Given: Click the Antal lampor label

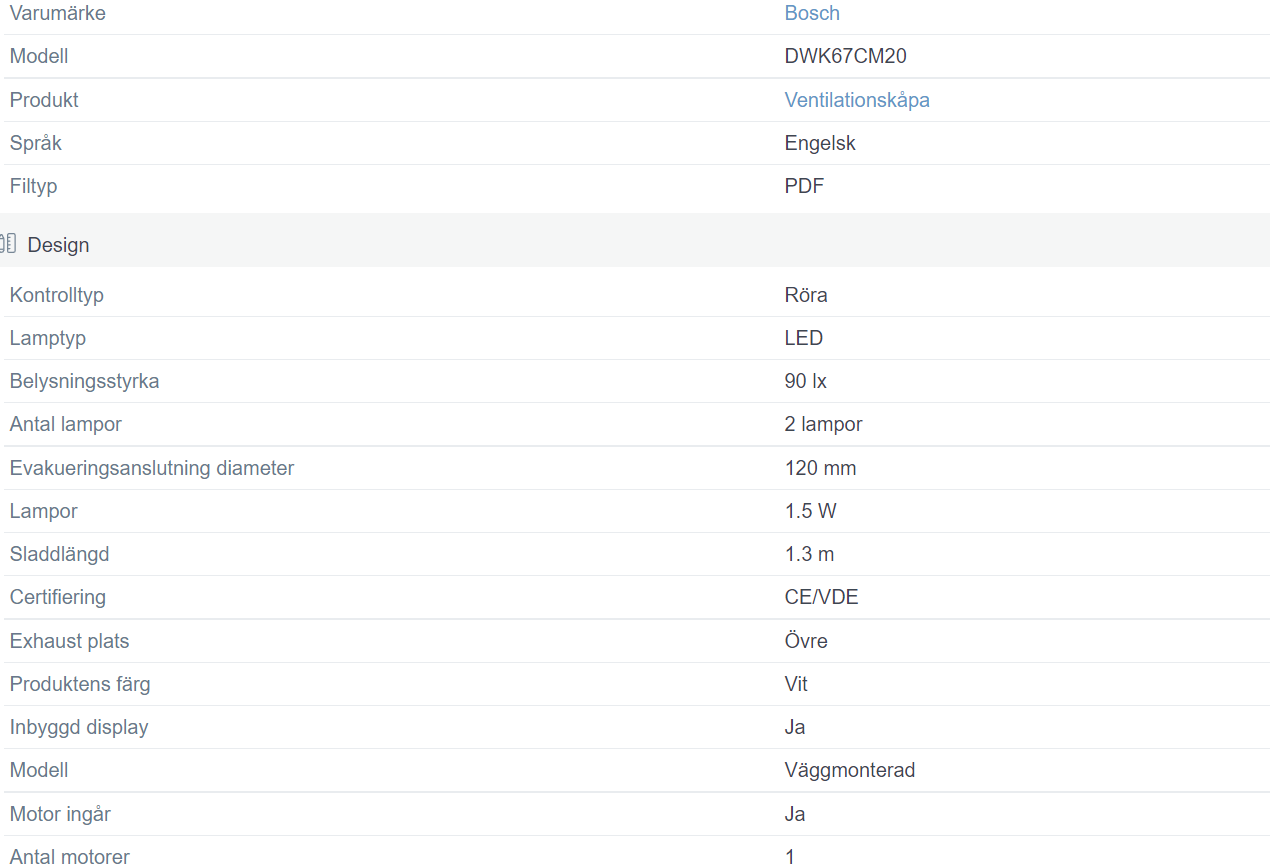Looking at the screenshot, I should (66, 424).
